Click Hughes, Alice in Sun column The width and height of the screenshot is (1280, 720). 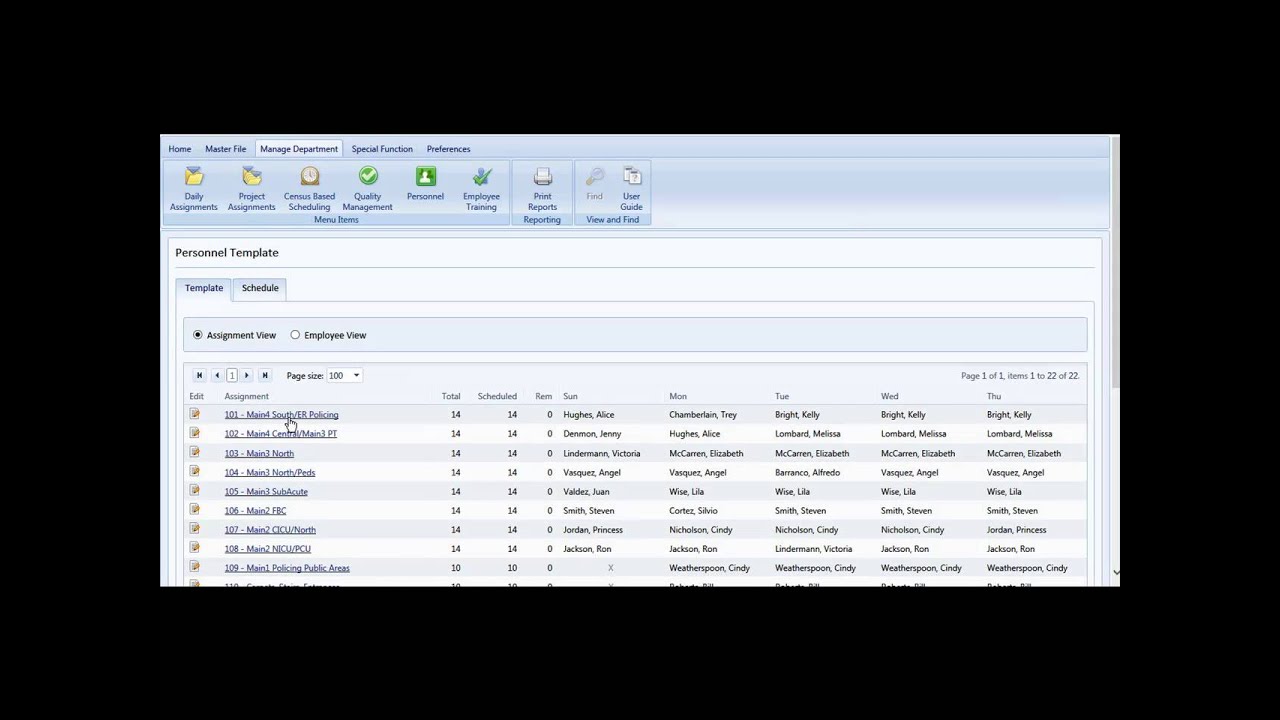(589, 415)
